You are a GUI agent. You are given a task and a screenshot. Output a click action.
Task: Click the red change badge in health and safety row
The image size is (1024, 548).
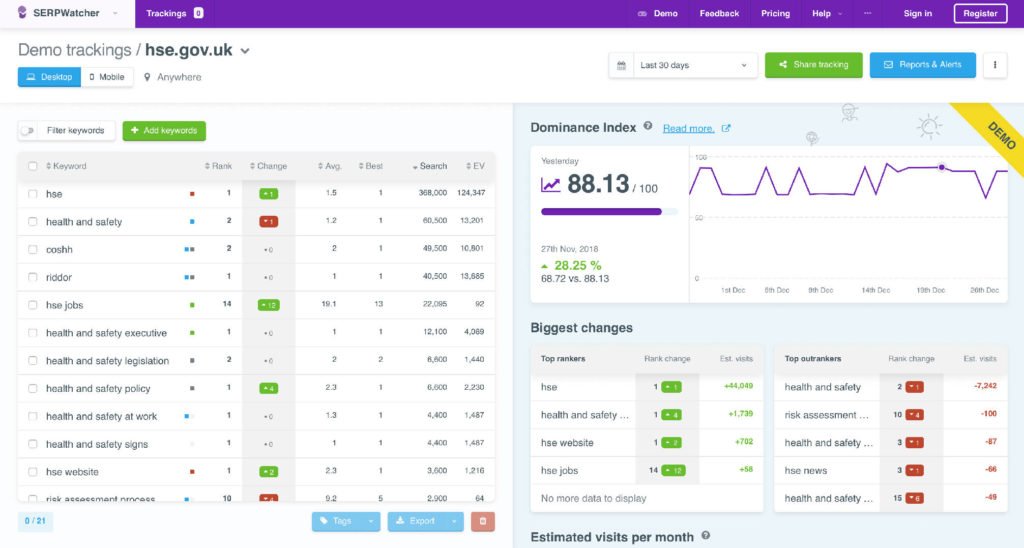[268, 222]
